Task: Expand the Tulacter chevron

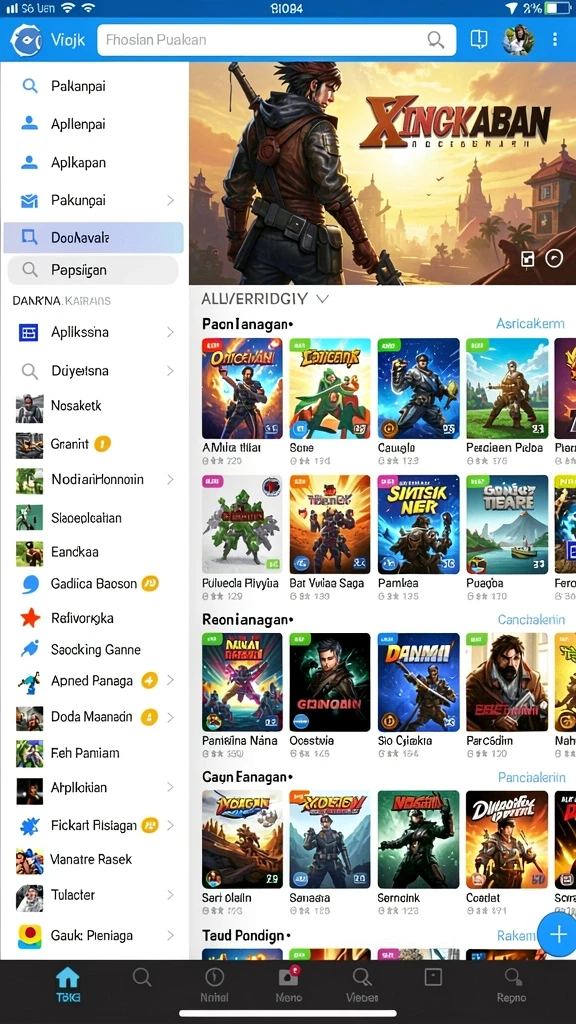Action: tap(170, 895)
